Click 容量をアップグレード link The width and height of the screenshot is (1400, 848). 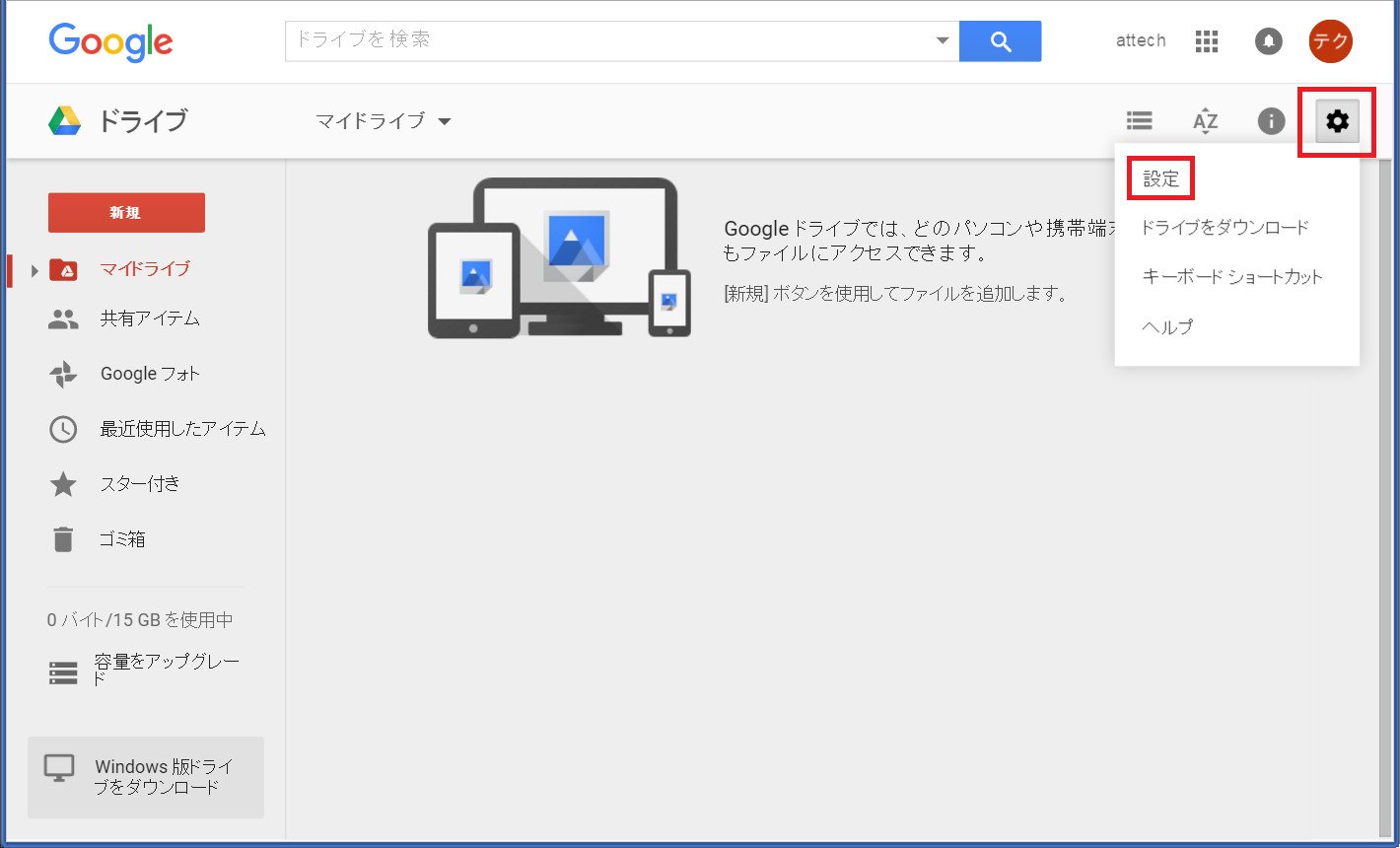(167, 671)
